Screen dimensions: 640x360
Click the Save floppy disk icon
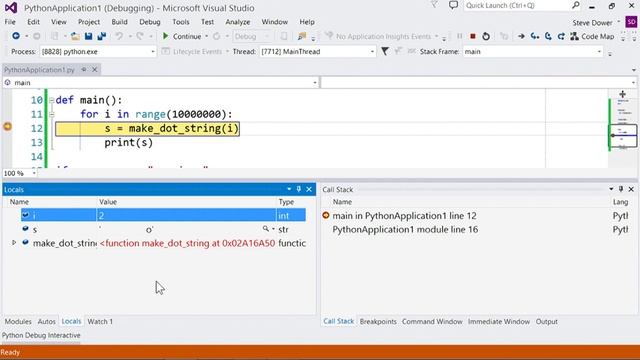[88, 36]
